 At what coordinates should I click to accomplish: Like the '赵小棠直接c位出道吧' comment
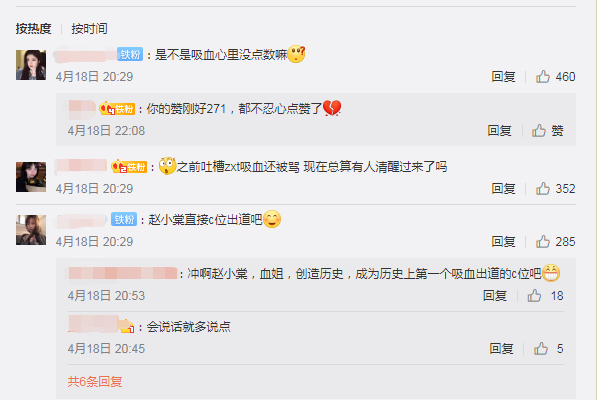tap(543, 241)
